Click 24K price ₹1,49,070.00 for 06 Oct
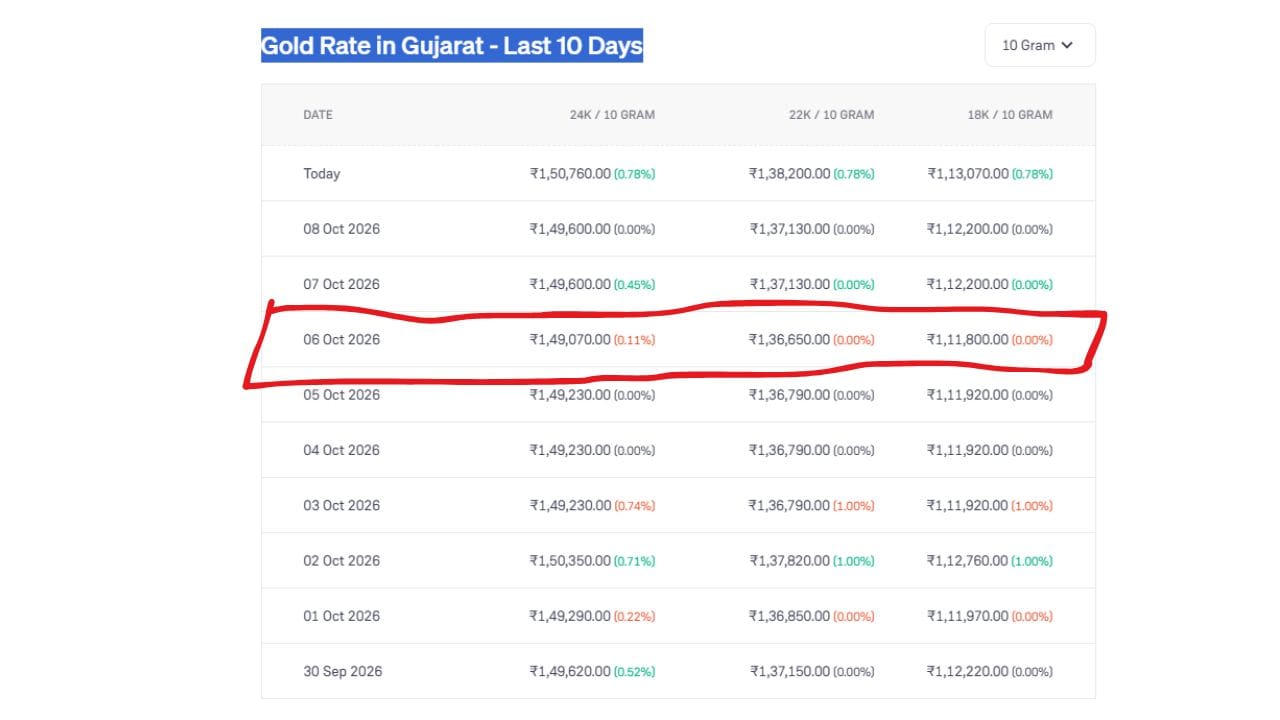 click(570, 340)
